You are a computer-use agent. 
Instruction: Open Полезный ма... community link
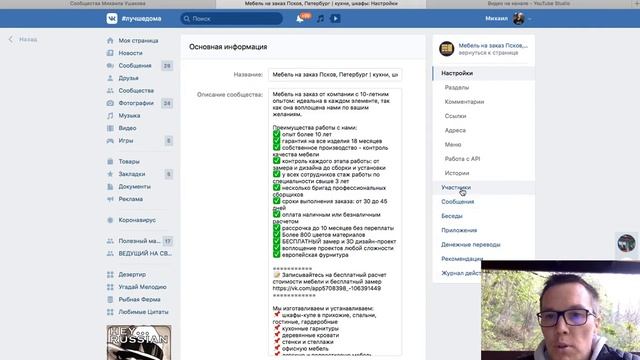coord(139,241)
